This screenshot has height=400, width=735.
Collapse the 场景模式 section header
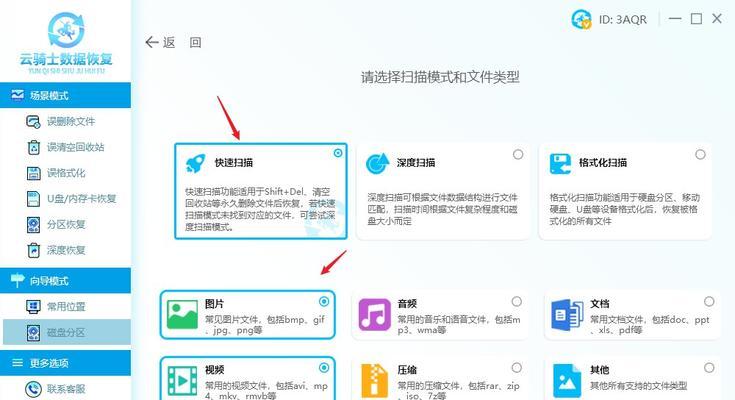point(66,95)
